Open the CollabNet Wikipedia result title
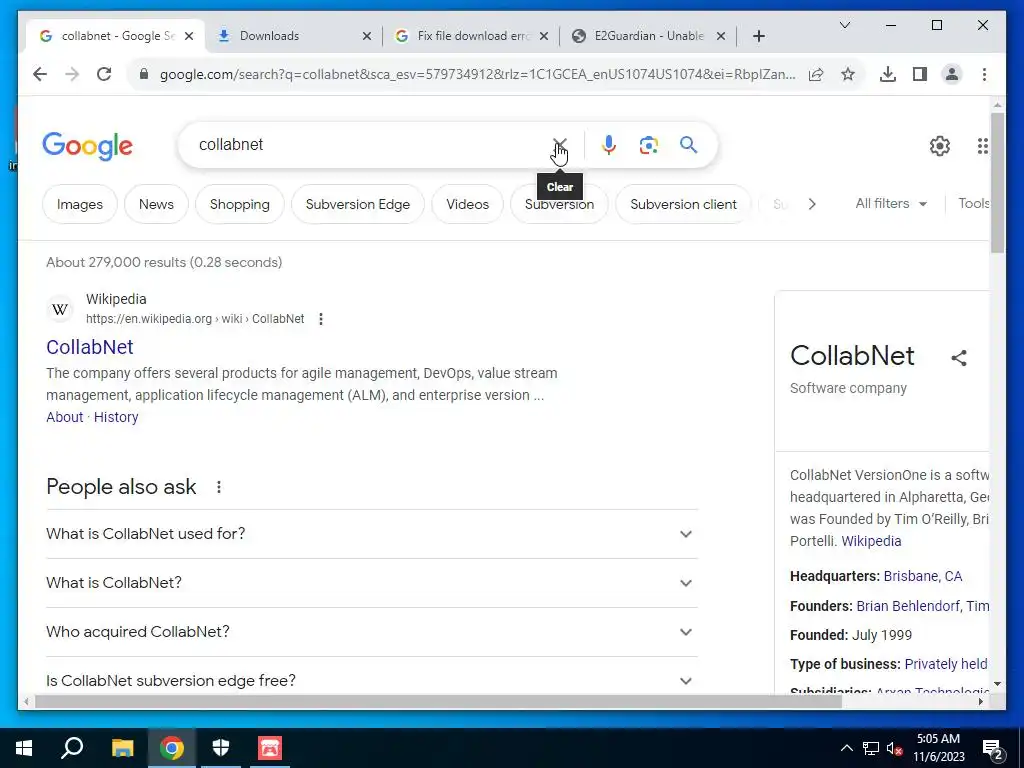This screenshot has height=768, width=1024. click(x=89, y=347)
